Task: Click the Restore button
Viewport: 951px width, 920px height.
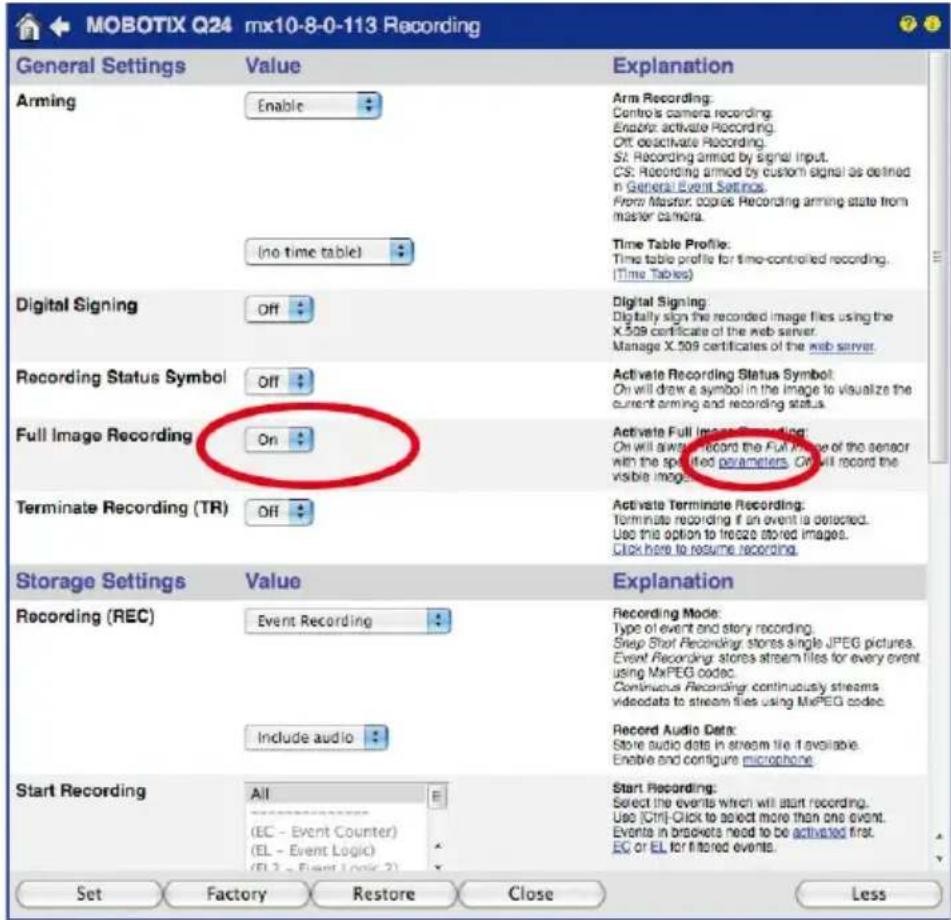Action: tap(384, 894)
